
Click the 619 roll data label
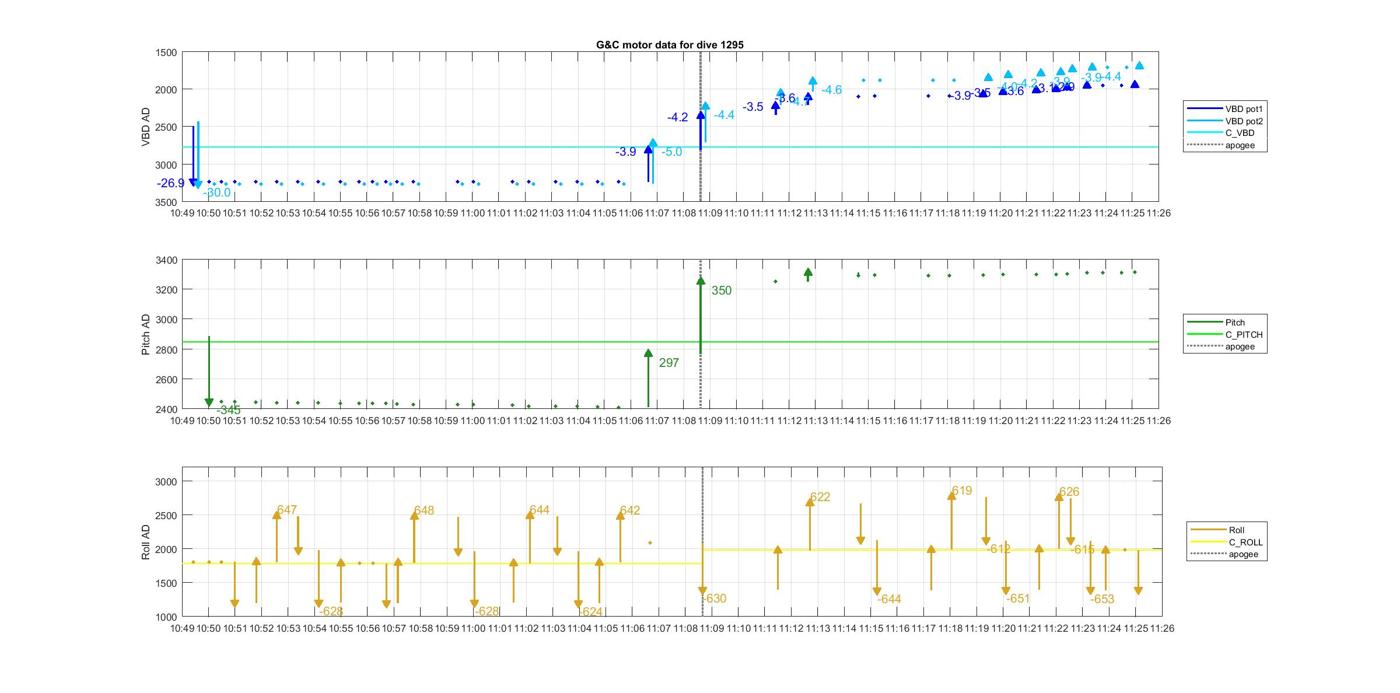click(x=961, y=491)
